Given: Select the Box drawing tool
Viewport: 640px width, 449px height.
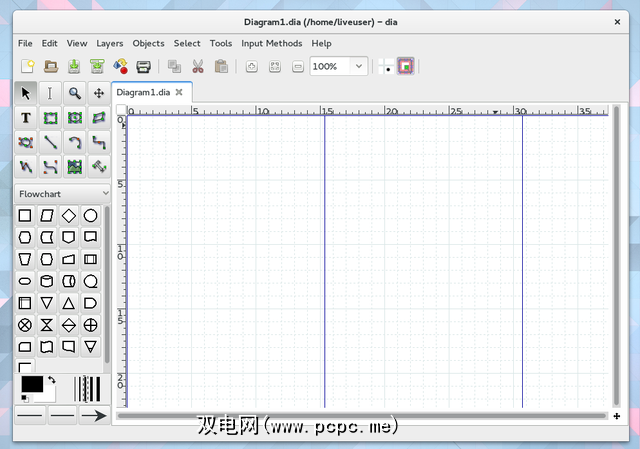Looking at the screenshot, I should click(x=50, y=118).
